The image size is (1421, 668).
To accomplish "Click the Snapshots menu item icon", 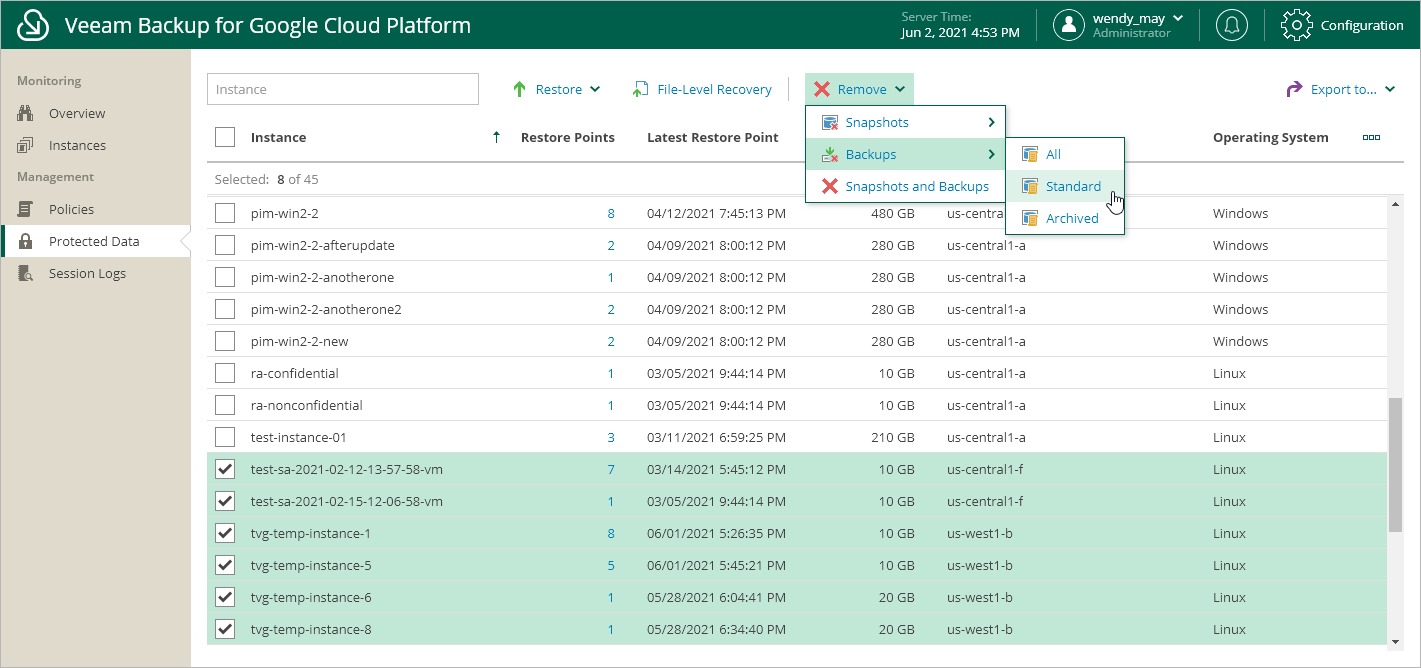I will coord(829,122).
